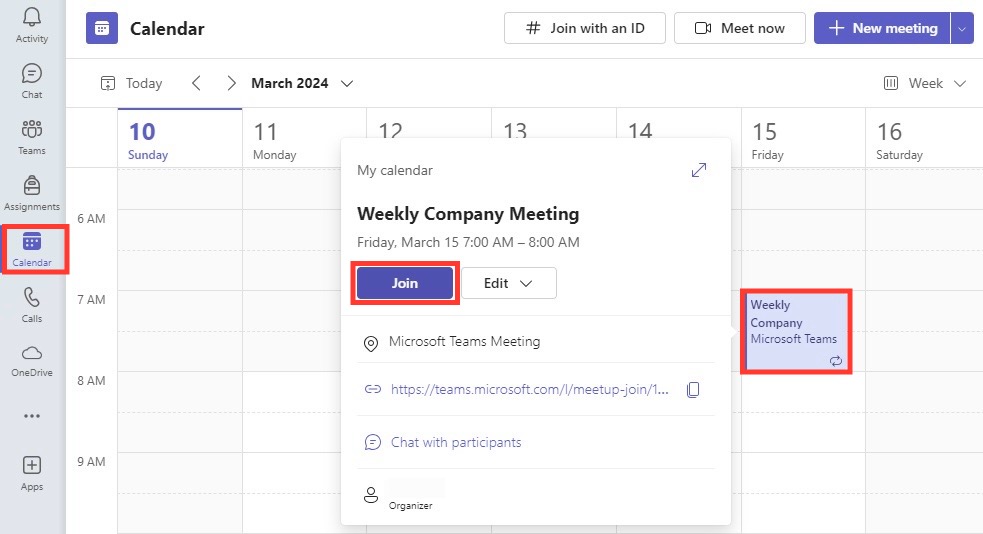Click the link icon beside meeting URL
Image resolution: width=983 pixels, height=534 pixels.
372,389
